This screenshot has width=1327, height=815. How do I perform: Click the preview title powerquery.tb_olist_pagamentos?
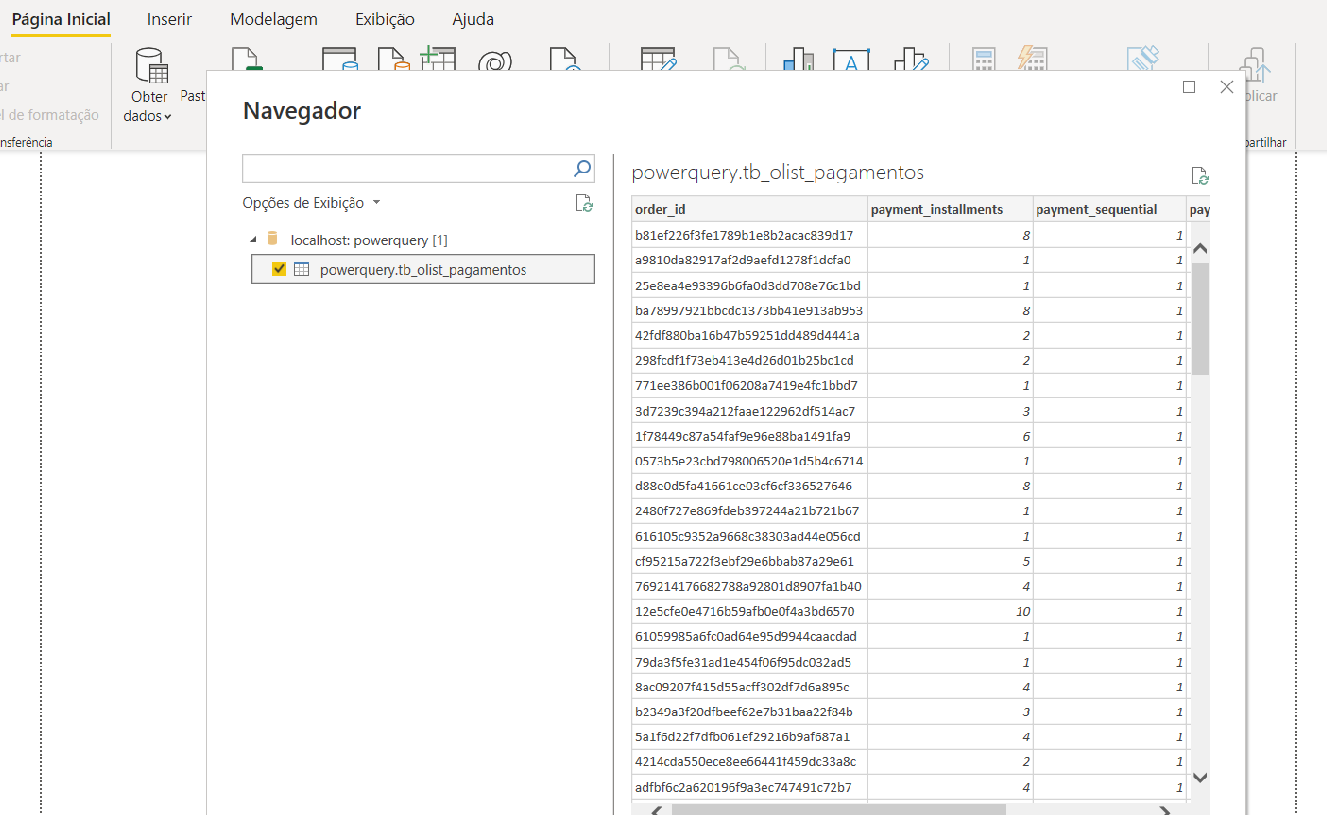(778, 173)
